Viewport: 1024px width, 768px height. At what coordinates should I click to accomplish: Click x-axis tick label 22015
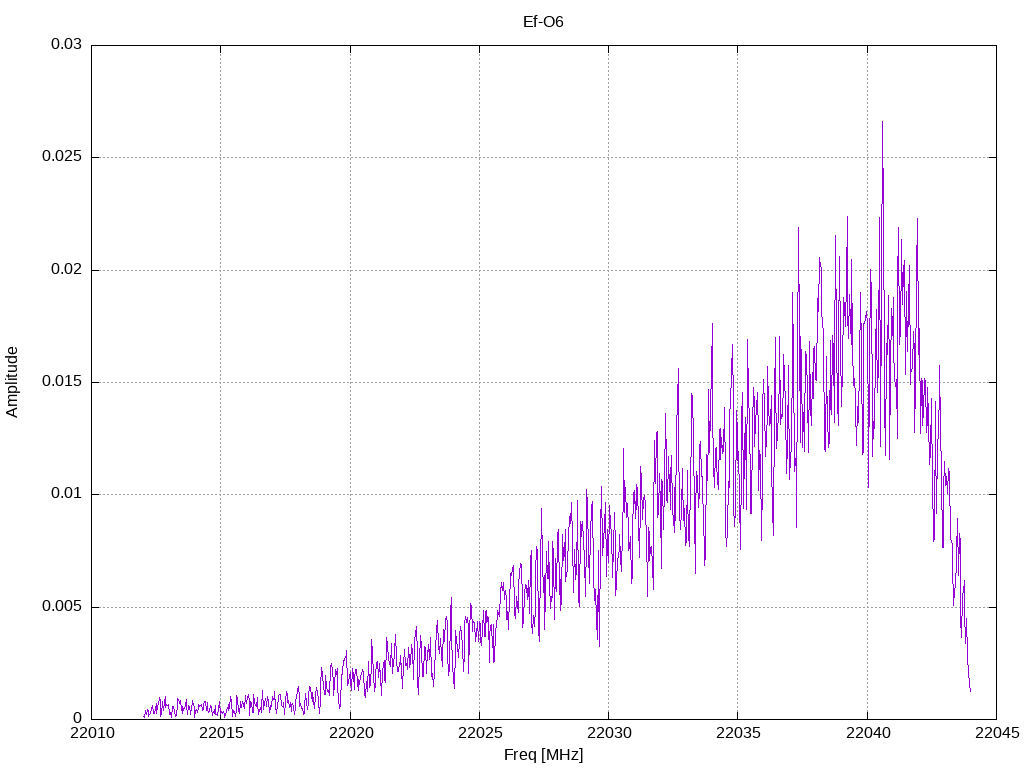click(x=221, y=733)
